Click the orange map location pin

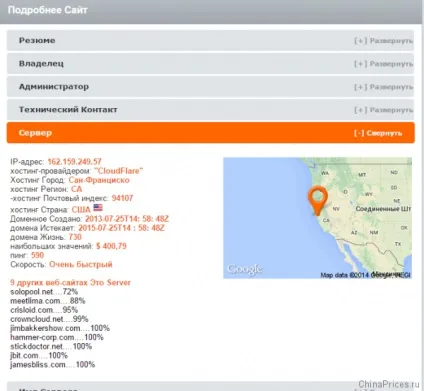(x=317, y=200)
